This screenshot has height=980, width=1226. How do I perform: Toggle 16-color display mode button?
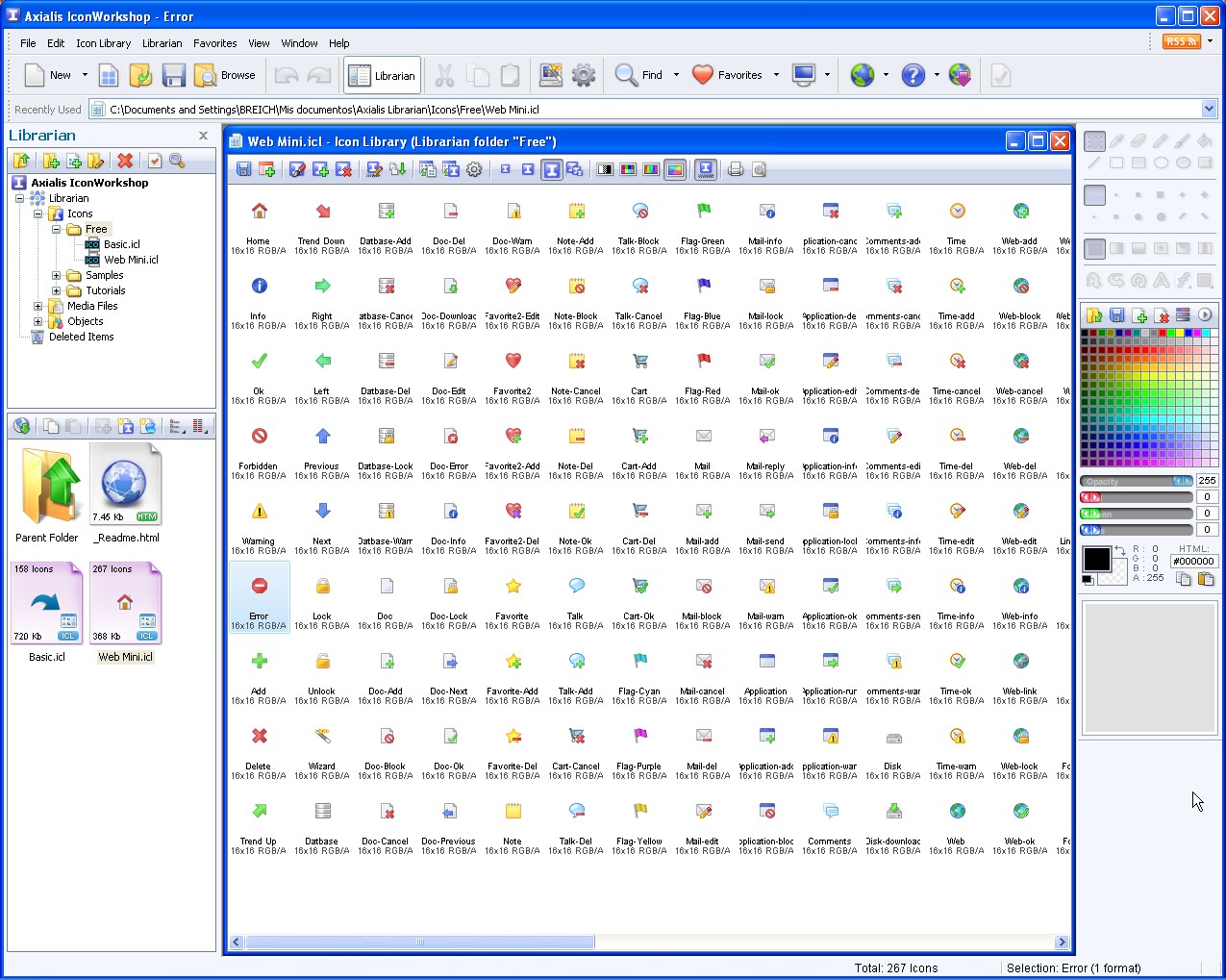pyautogui.click(x=628, y=169)
